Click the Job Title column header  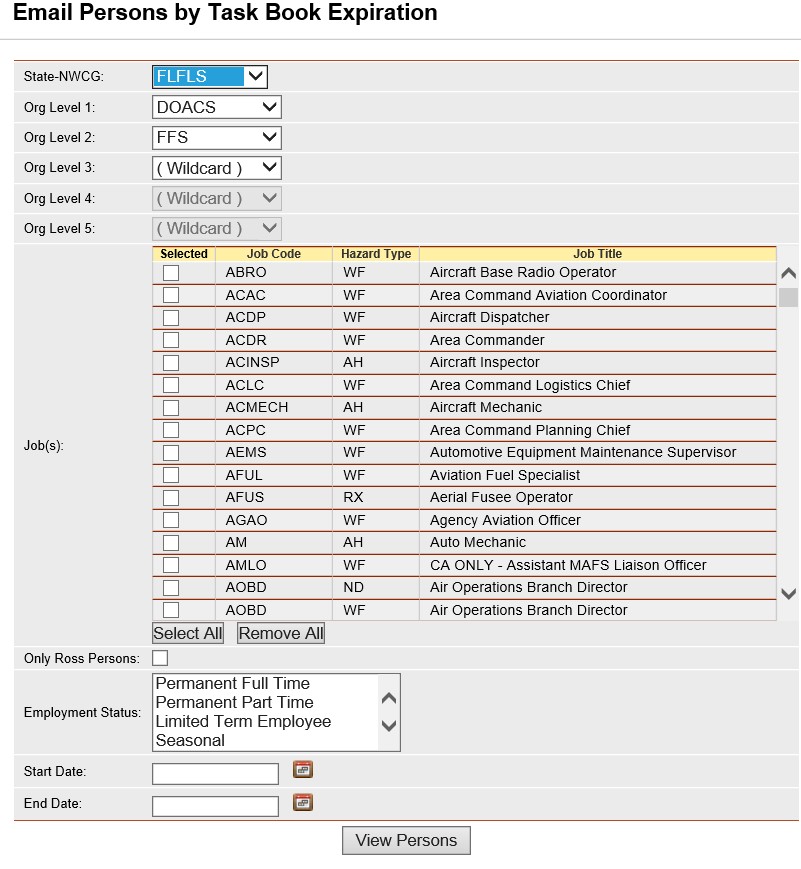click(x=598, y=254)
